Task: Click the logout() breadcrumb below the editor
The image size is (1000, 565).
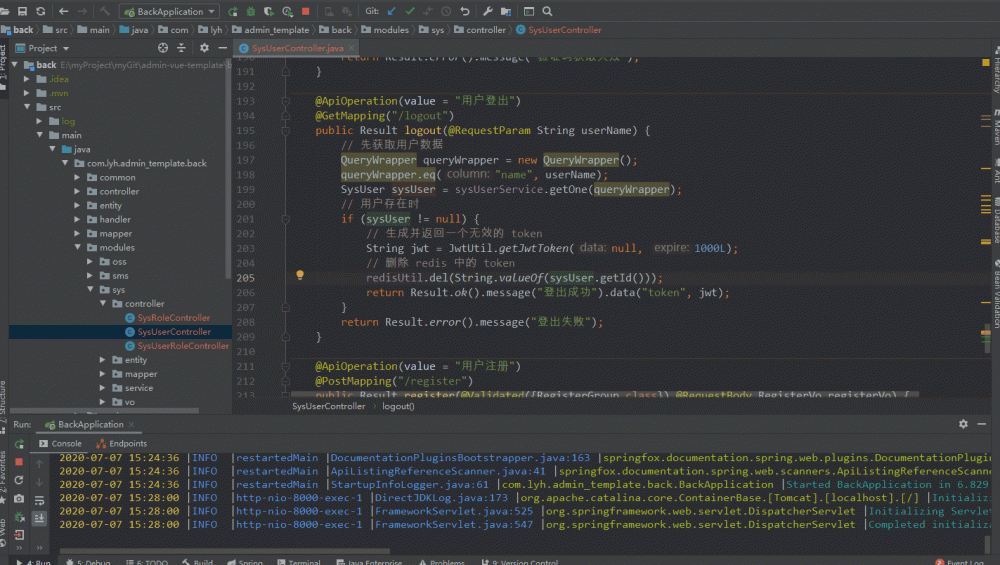Action: (398, 406)
